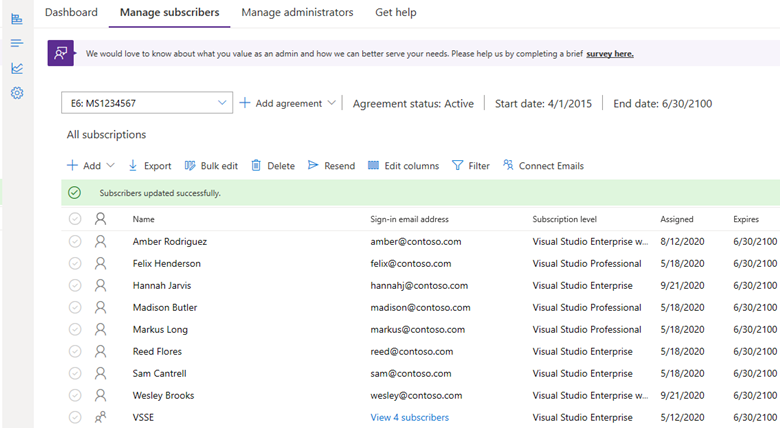The width and height of the screenshot is (780, 428).
Task: Click the purple feedback survey icon
Action: tap(61, 53)
